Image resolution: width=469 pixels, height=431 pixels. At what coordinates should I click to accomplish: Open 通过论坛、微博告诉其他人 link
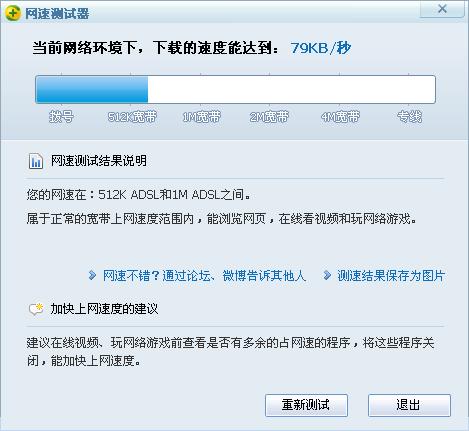(x=234, y=276)
